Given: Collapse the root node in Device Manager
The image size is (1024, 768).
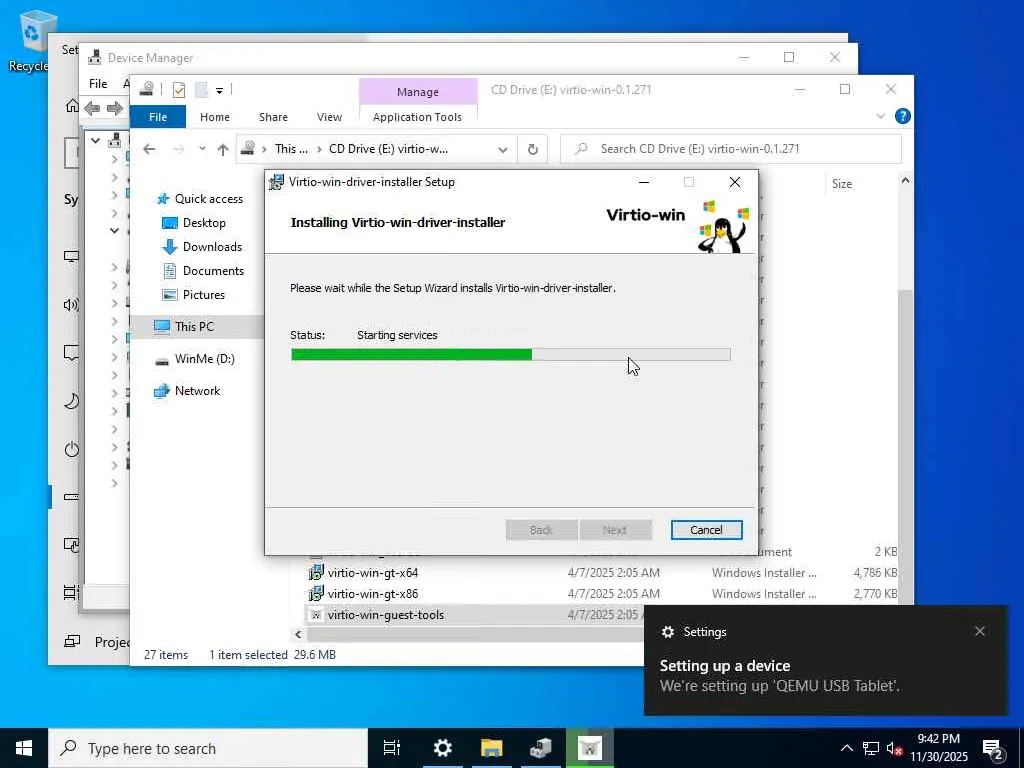Looking at the screenshot, I should [x=96, y=140].
